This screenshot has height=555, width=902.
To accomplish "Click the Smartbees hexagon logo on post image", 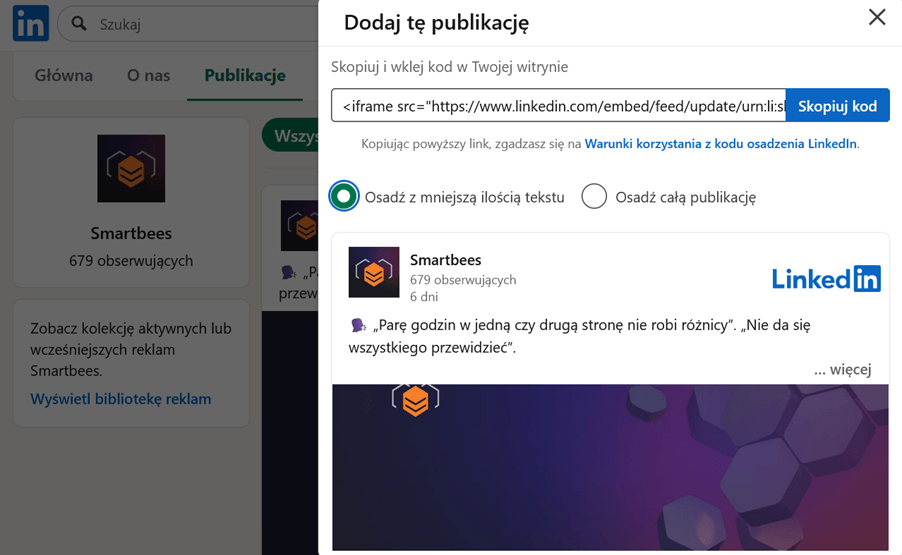I will coord(415,400).
